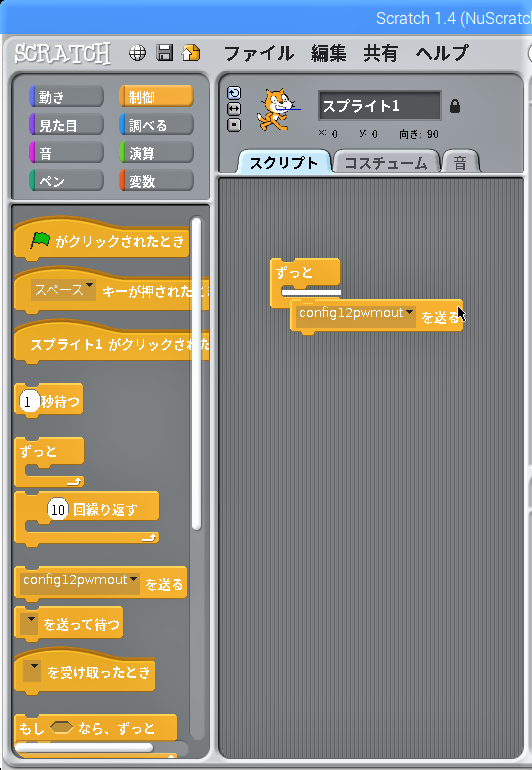The width and height of the screenshot is (532, 770).
Task: Open the 共有 menu
Action: click(x=381, y=53)
